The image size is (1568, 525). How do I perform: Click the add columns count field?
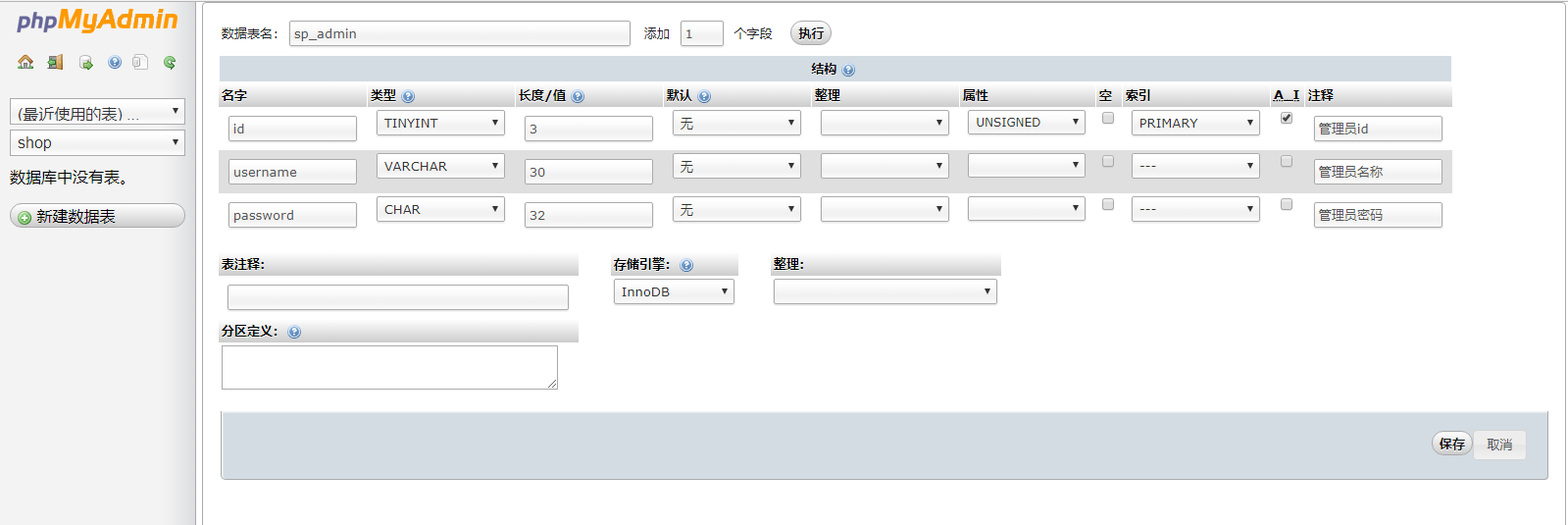(x=702, y=33)
